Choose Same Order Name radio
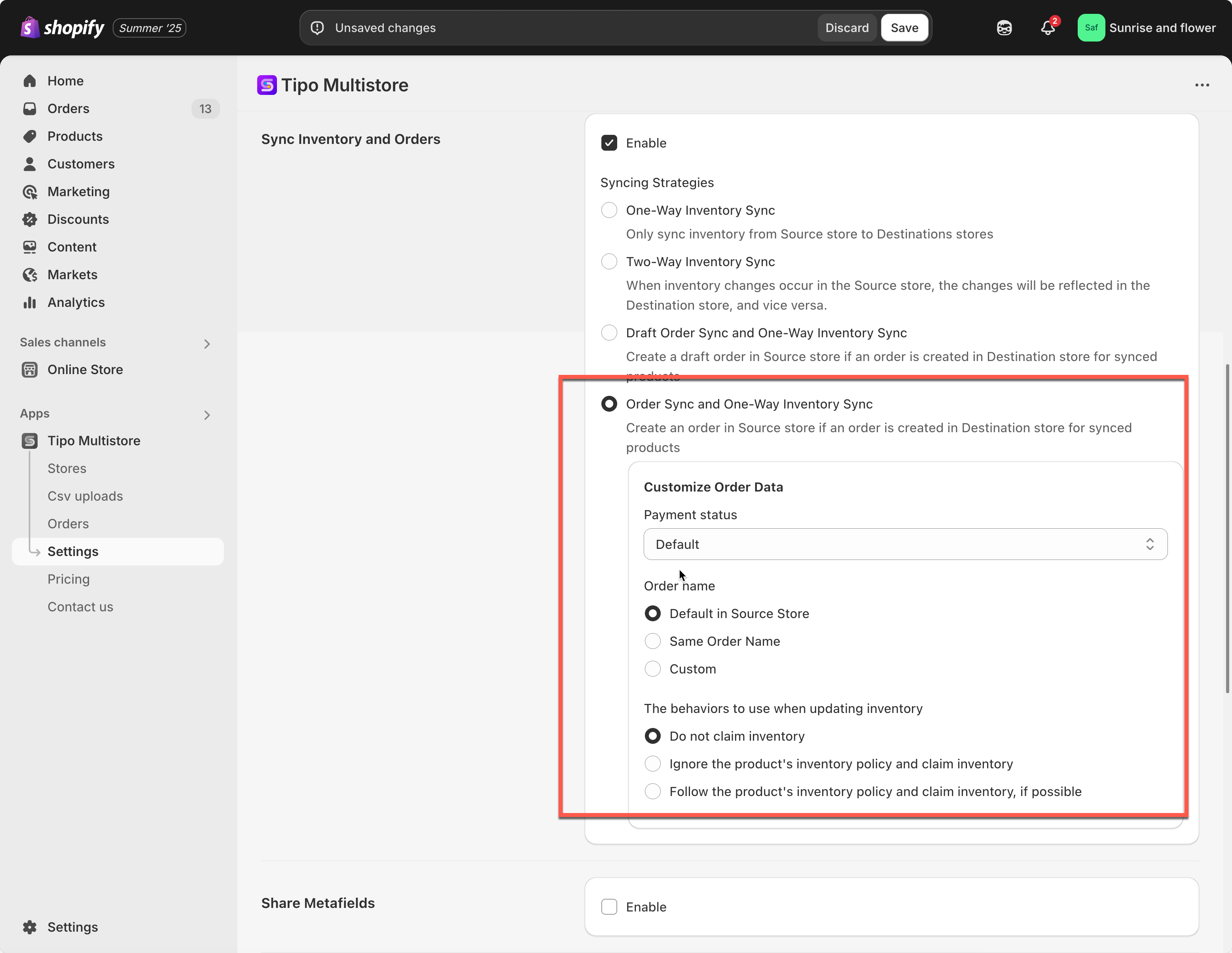The height and width of the screenshot is (953, 1232). coord(653,641)
